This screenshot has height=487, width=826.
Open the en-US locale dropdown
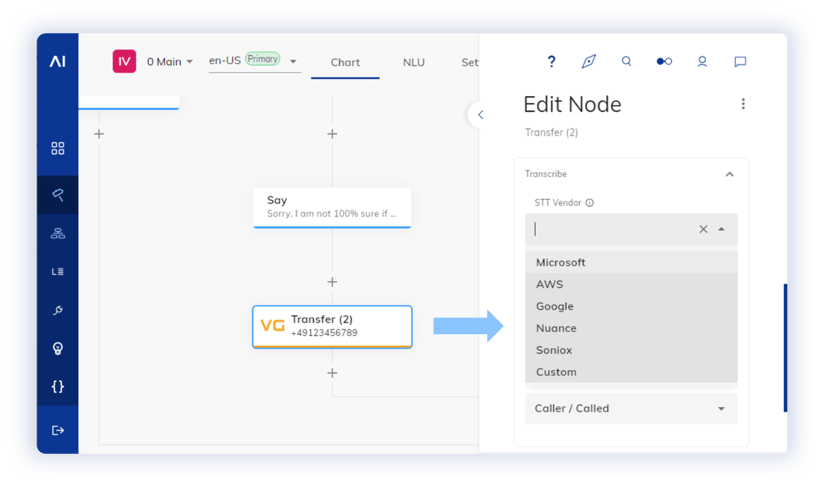(253, 61)
